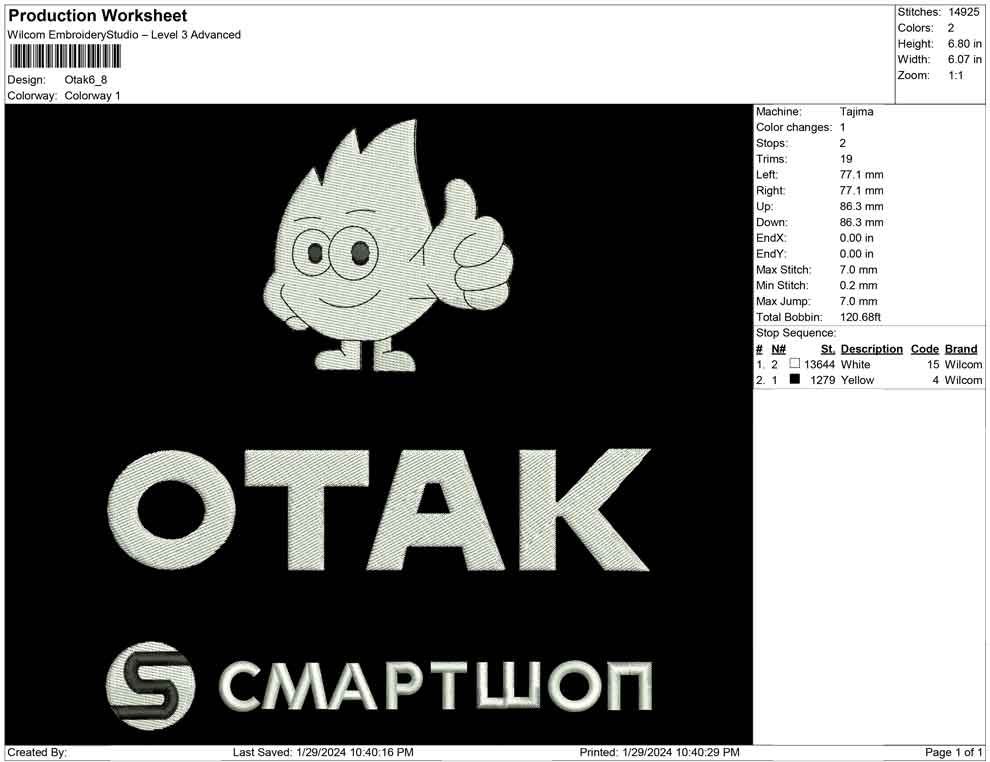
Task: Click the 'Stops:' label
Action: click(772, 143)
